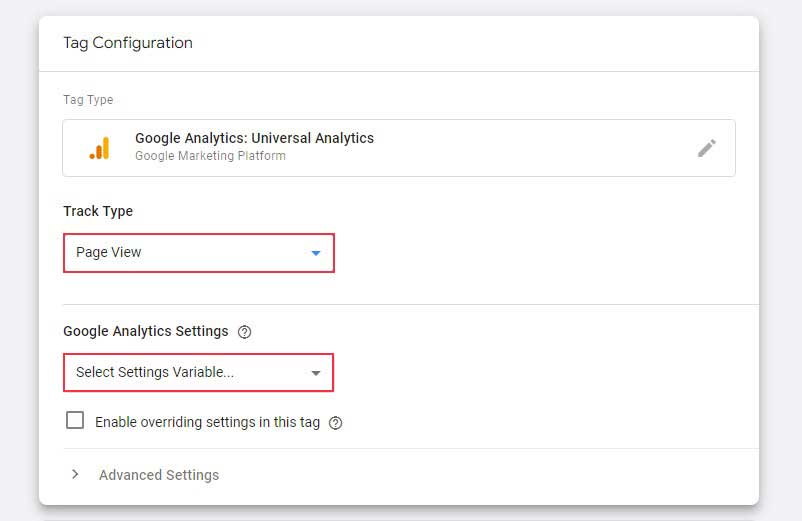Click 'Google Analytics: Universal Analytics' tag type title
802x521 pixels.
point(254,138)
